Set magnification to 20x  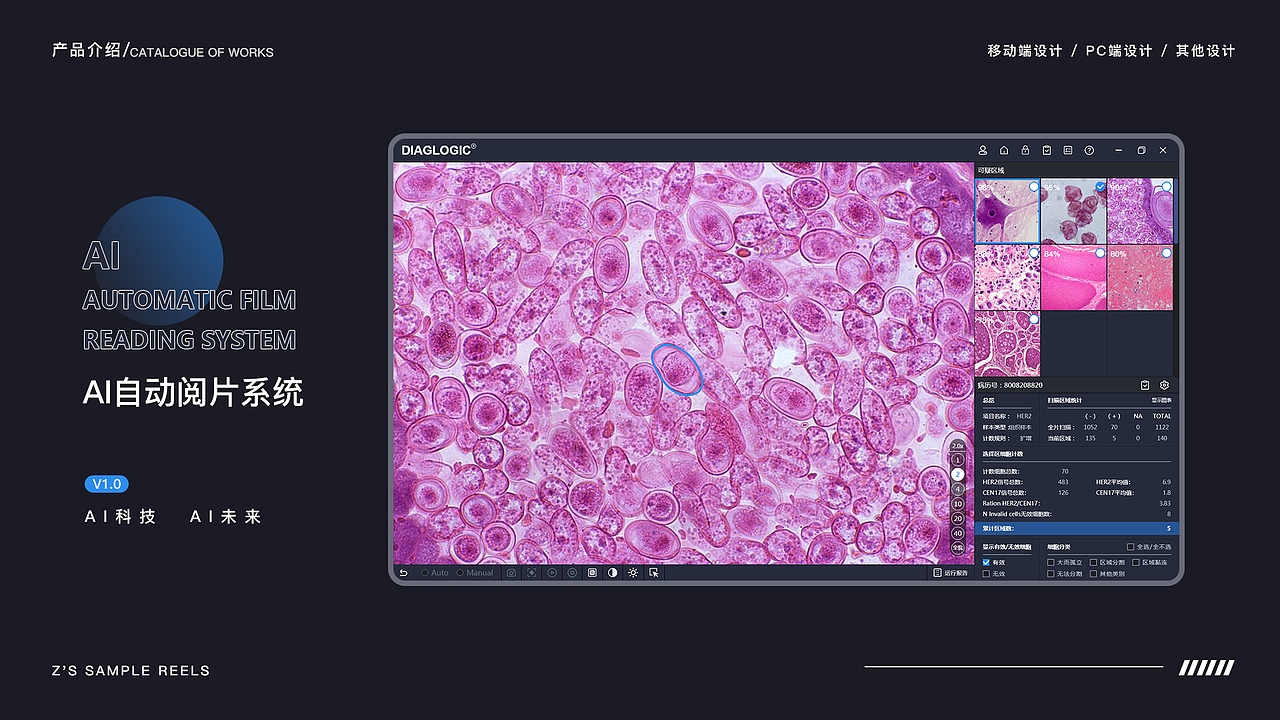click(958, 518)
